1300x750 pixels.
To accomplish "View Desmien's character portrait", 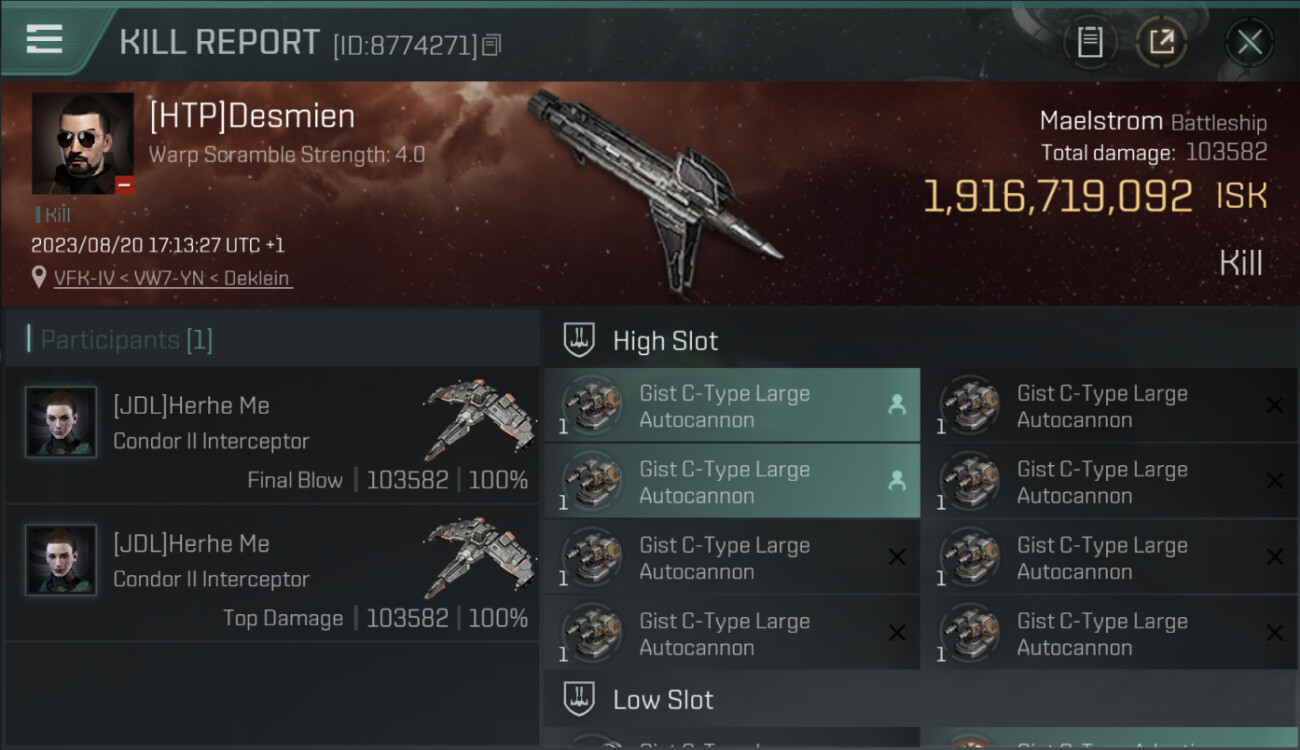I will pyautogui.click(x=82, y=142).
